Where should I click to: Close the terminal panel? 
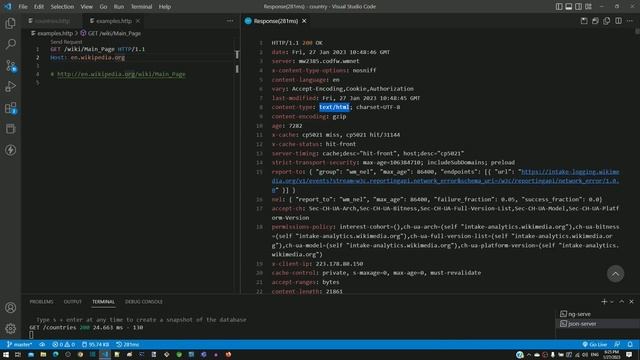tap(631, 302)
